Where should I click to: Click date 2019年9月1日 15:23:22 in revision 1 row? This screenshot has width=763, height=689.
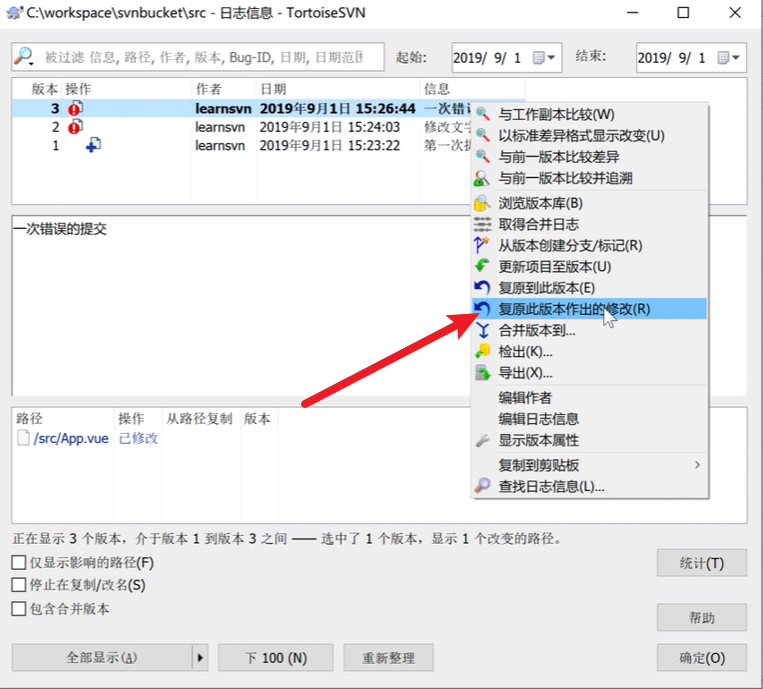click(x=329, y=145)
